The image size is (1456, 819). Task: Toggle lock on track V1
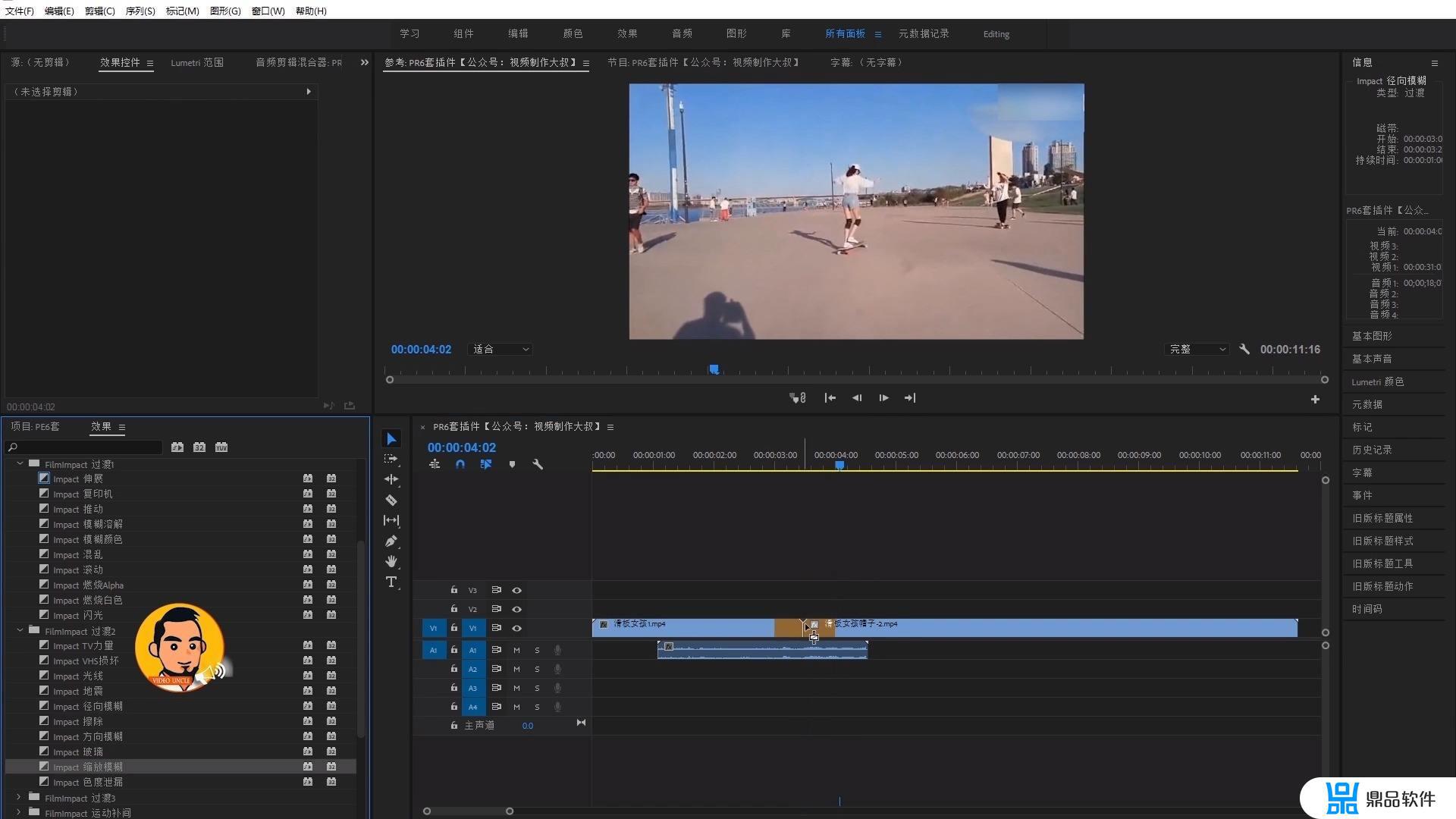(x=453, y=628)
